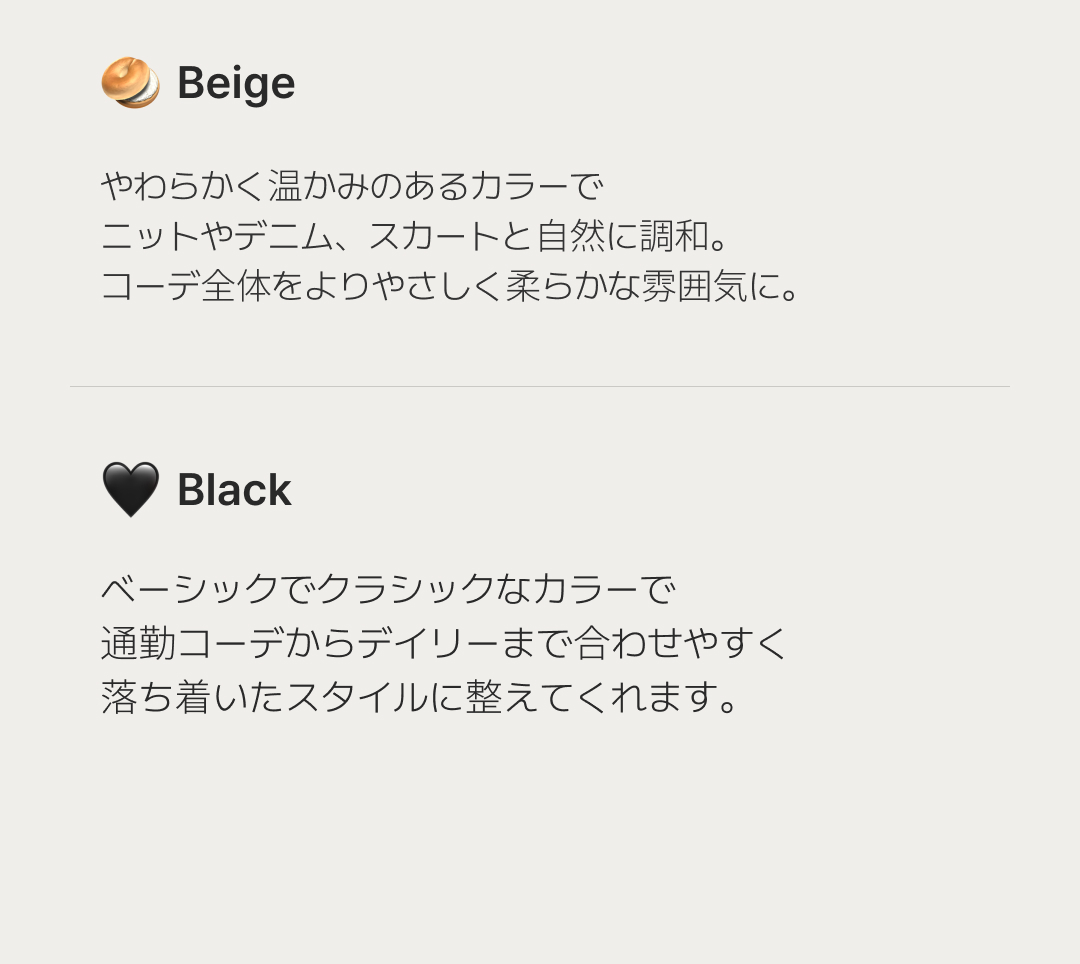Click the black heart emoji
This screenshot has height=964, width=1080.
click(130, 490)
